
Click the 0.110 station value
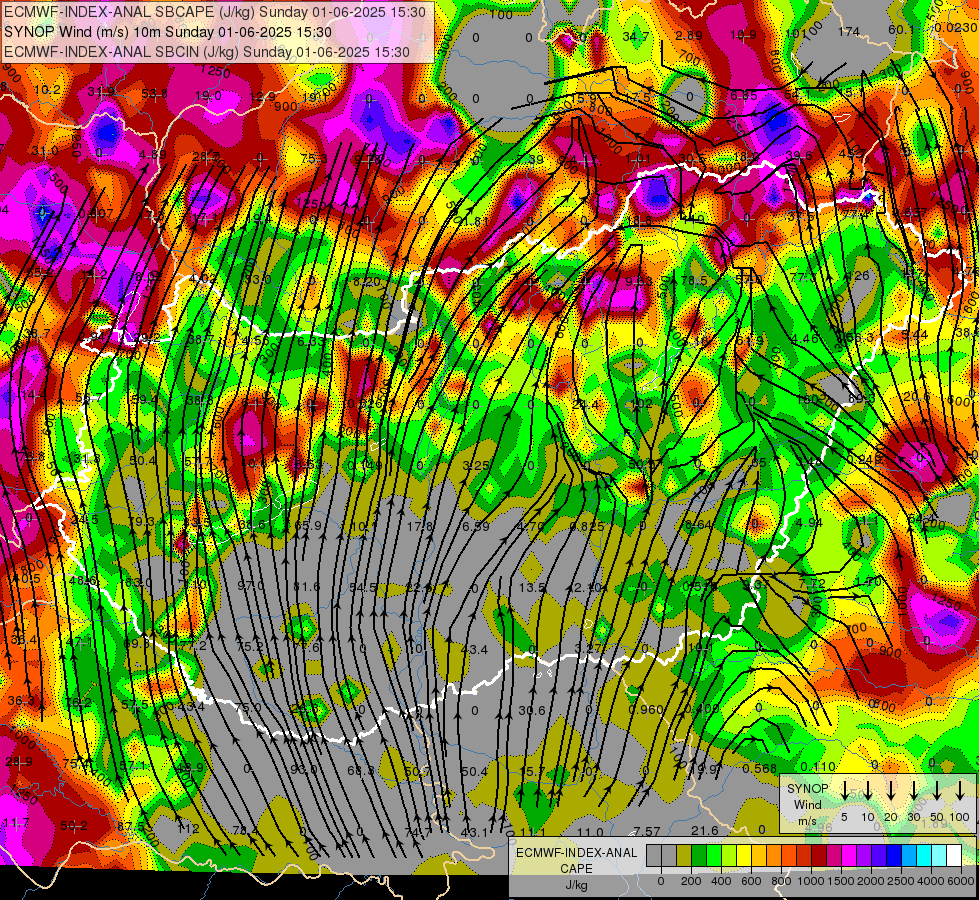(x=818, y=767)
